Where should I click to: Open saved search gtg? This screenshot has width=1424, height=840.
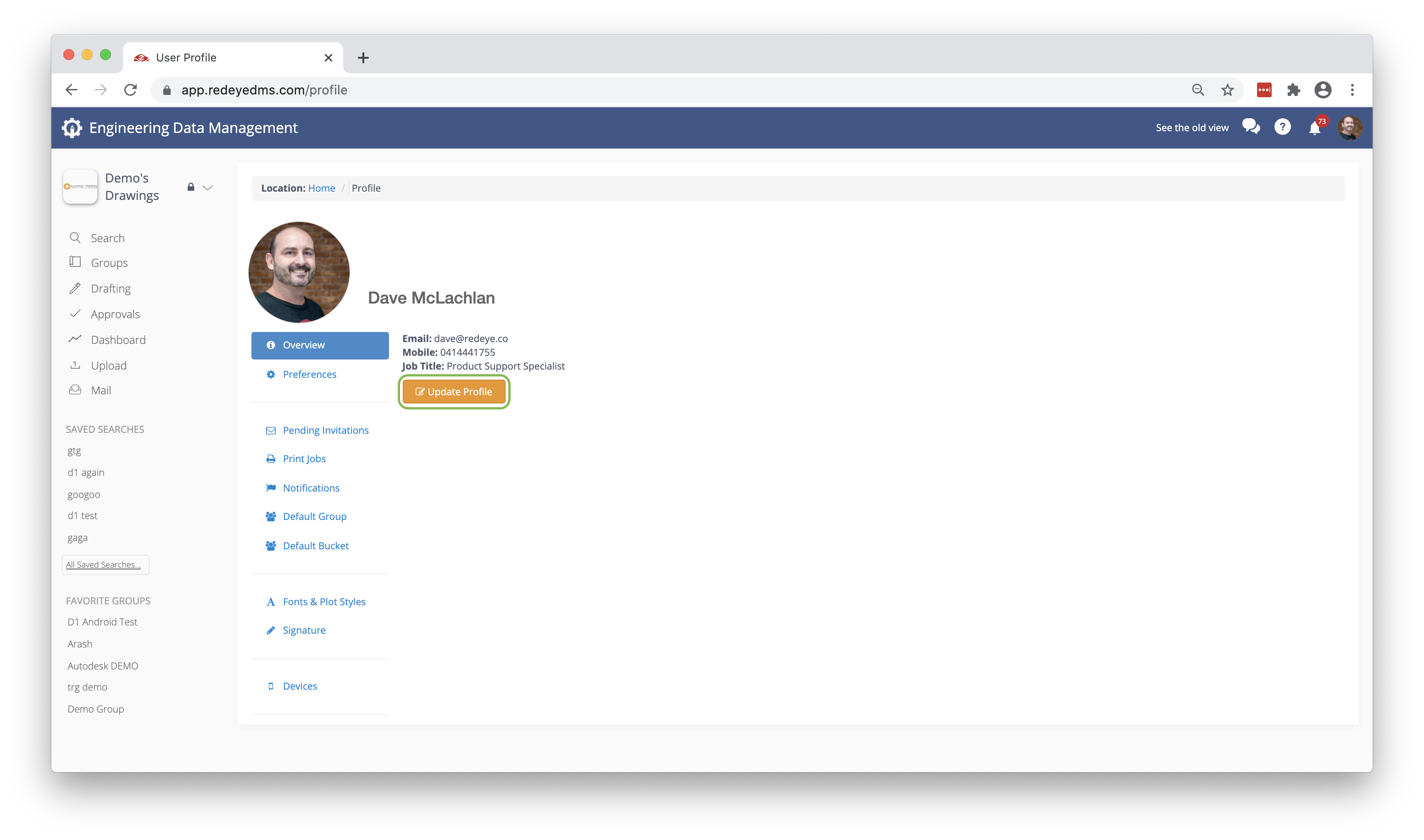tap(74, 451)
